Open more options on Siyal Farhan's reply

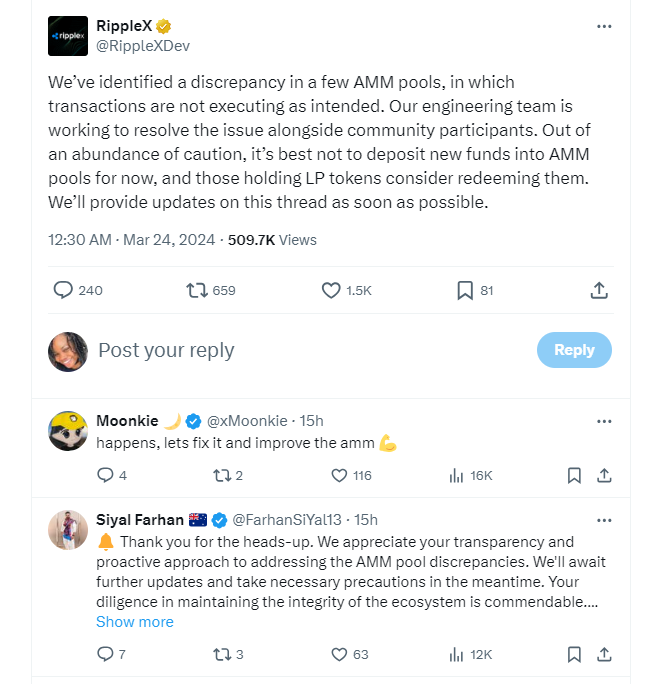click(604, 520)
